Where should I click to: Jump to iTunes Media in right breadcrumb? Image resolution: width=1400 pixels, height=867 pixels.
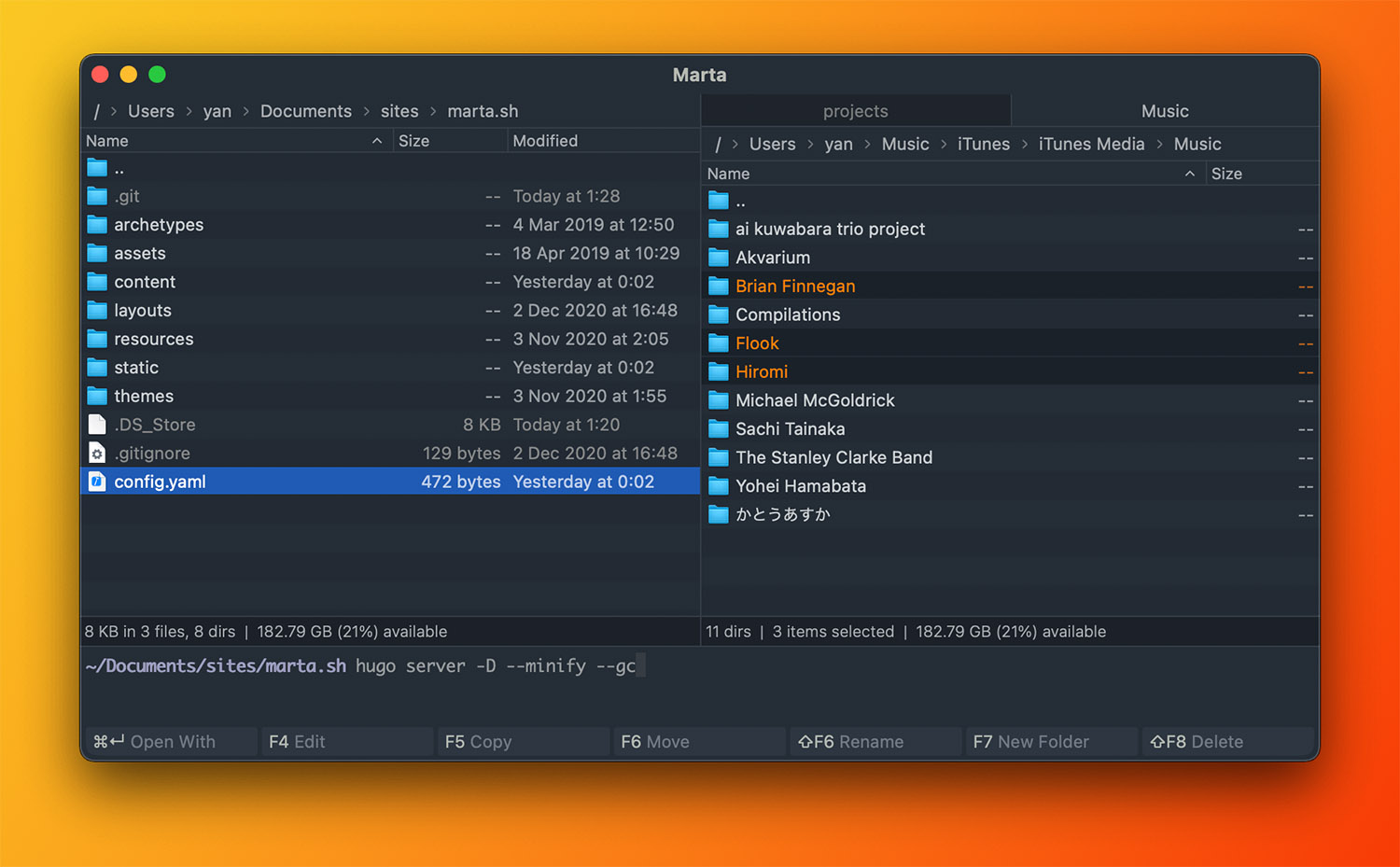click(x=1091, y=144)
